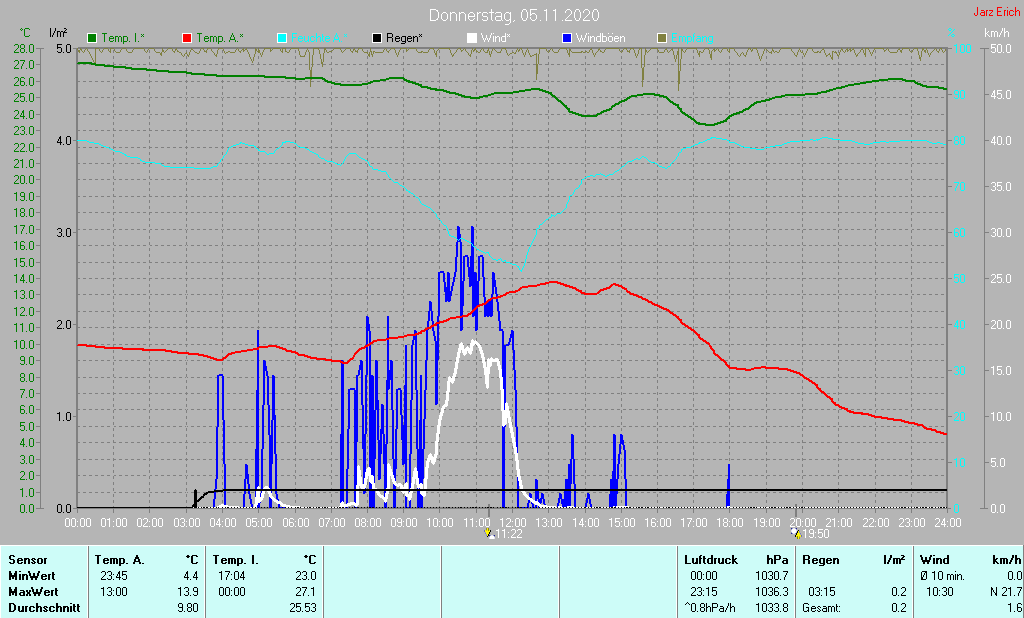Click the marker icon beside 11:22
The height and width of the screenshot is (618, 1024).
488,534
